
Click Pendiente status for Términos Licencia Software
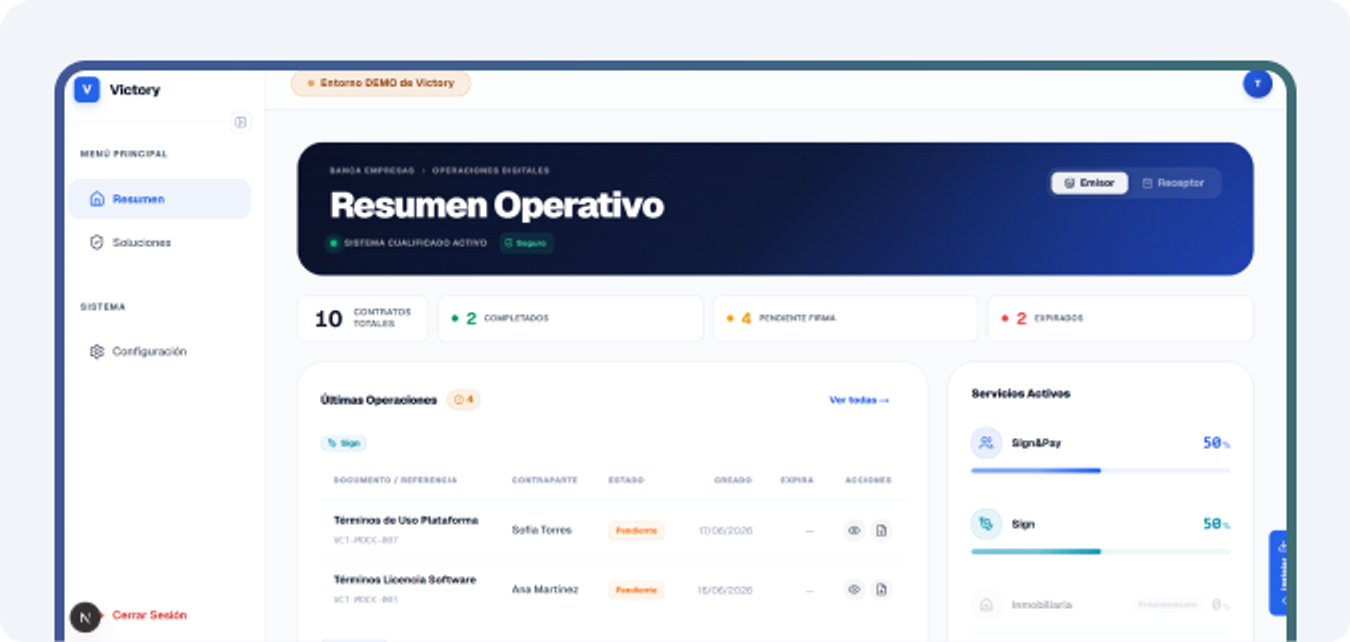(636, 590)
